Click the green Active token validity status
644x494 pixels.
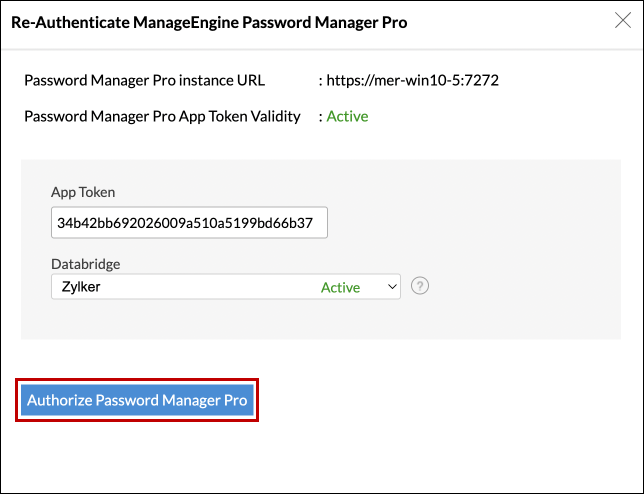(346, 116)
